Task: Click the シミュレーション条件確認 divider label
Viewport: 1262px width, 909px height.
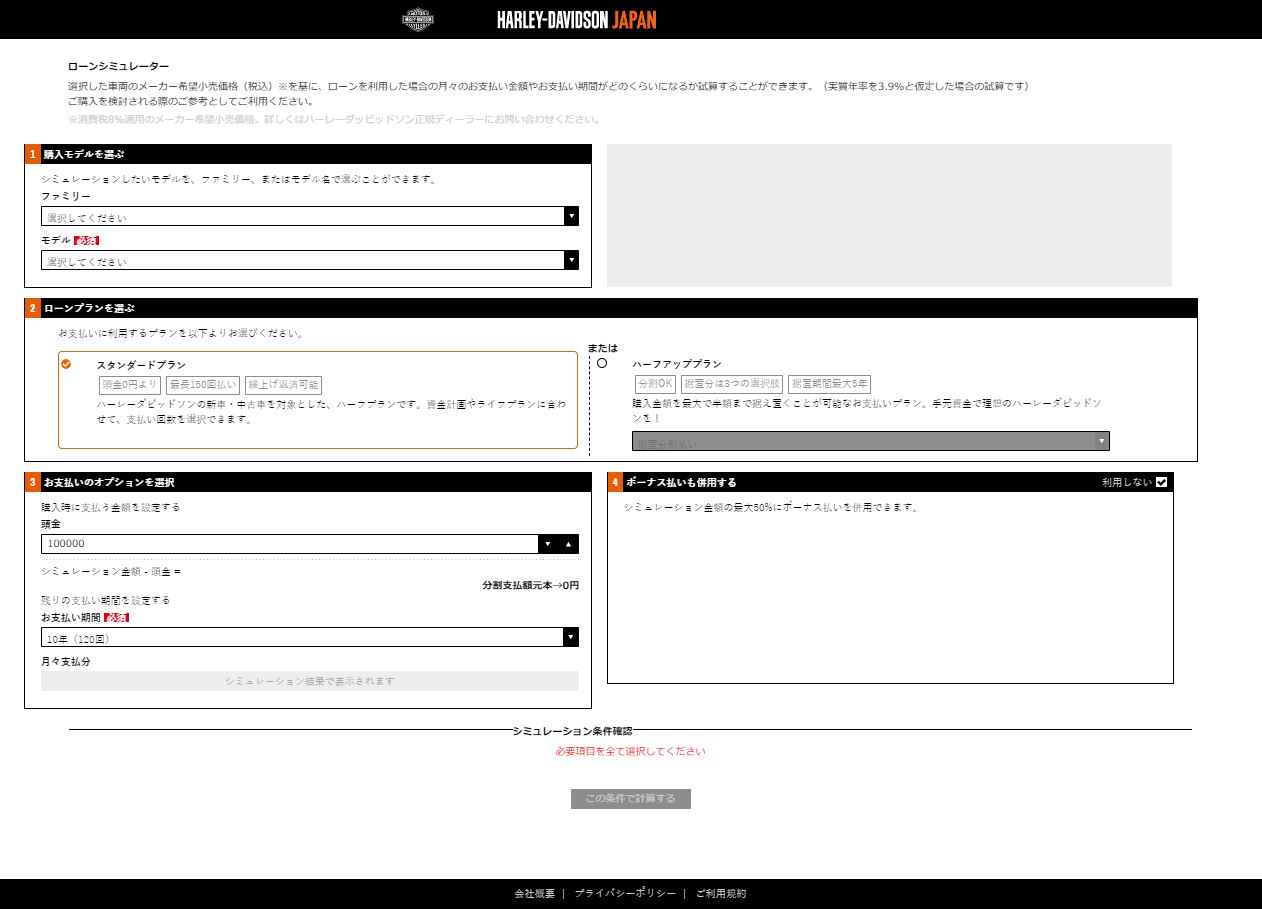Action: pos(572,731)
